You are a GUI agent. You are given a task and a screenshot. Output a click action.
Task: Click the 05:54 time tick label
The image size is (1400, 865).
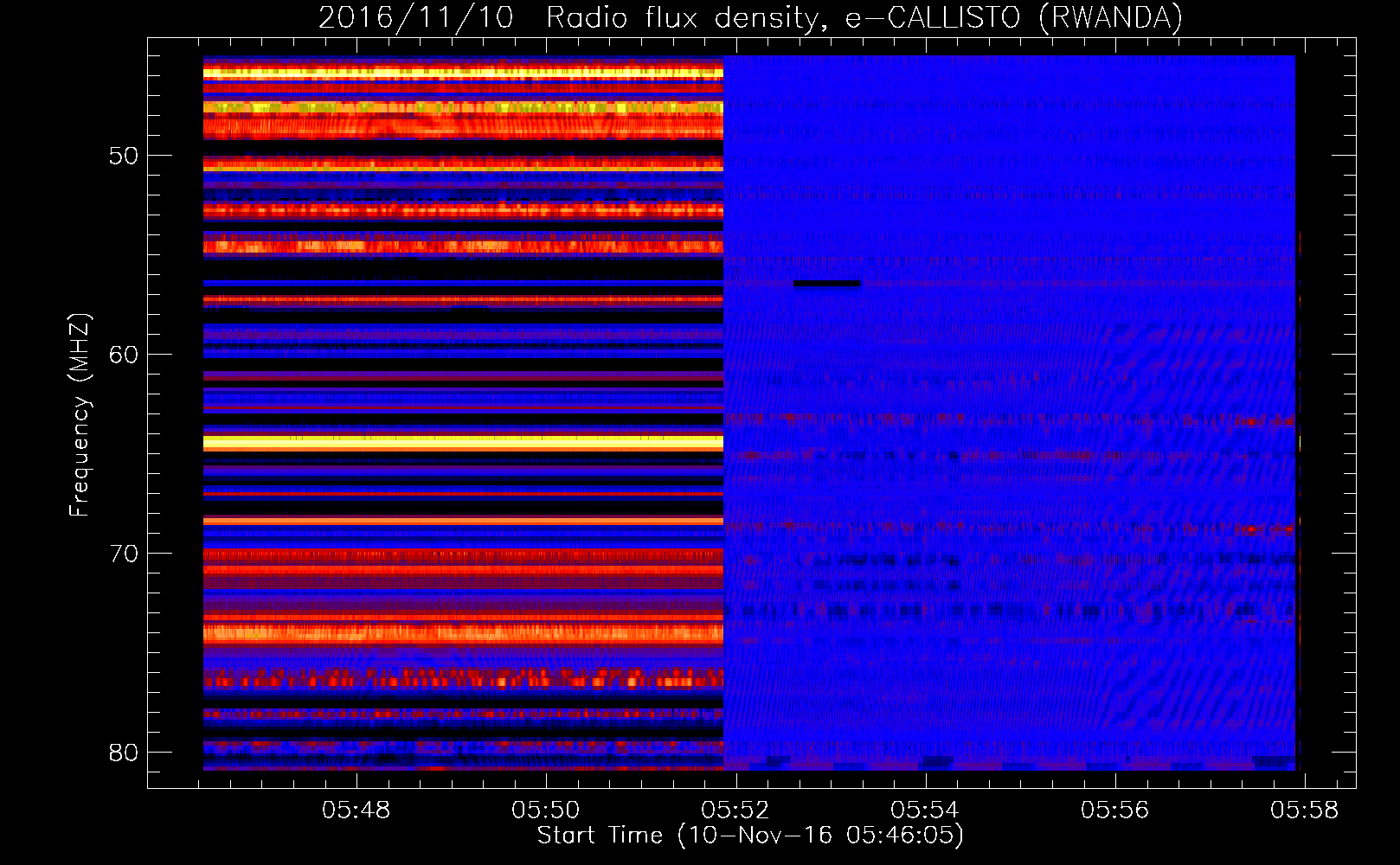pyautogui.click(x=925, y=811)
